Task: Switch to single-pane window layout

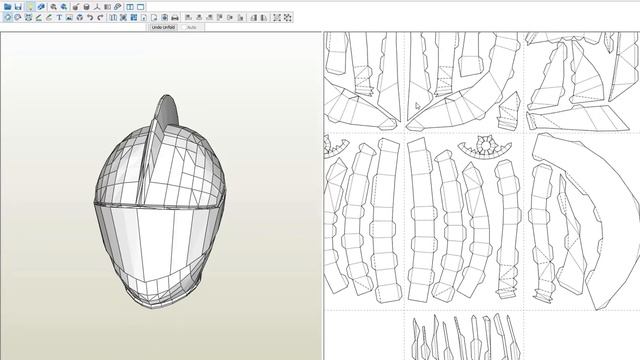Action: 141,7
